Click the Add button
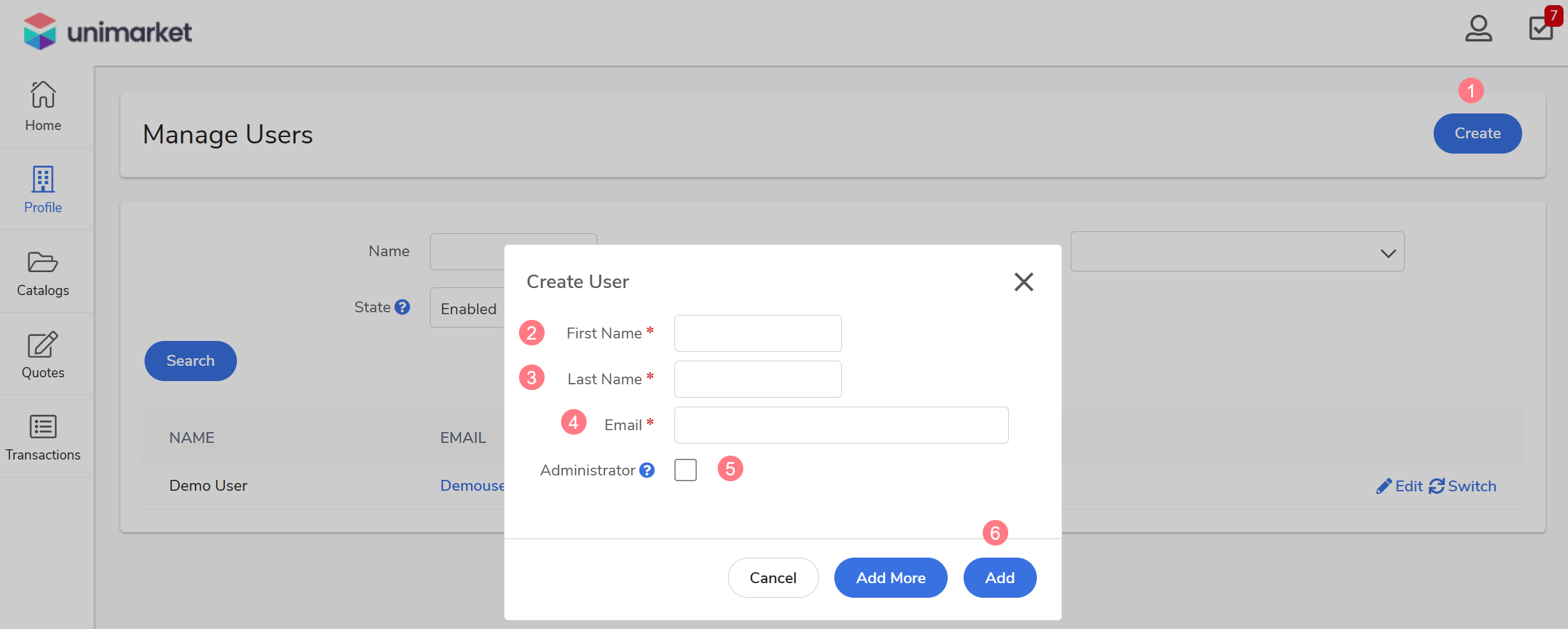The height and width of the screenshot is (629, 1568). click(999, 578)
